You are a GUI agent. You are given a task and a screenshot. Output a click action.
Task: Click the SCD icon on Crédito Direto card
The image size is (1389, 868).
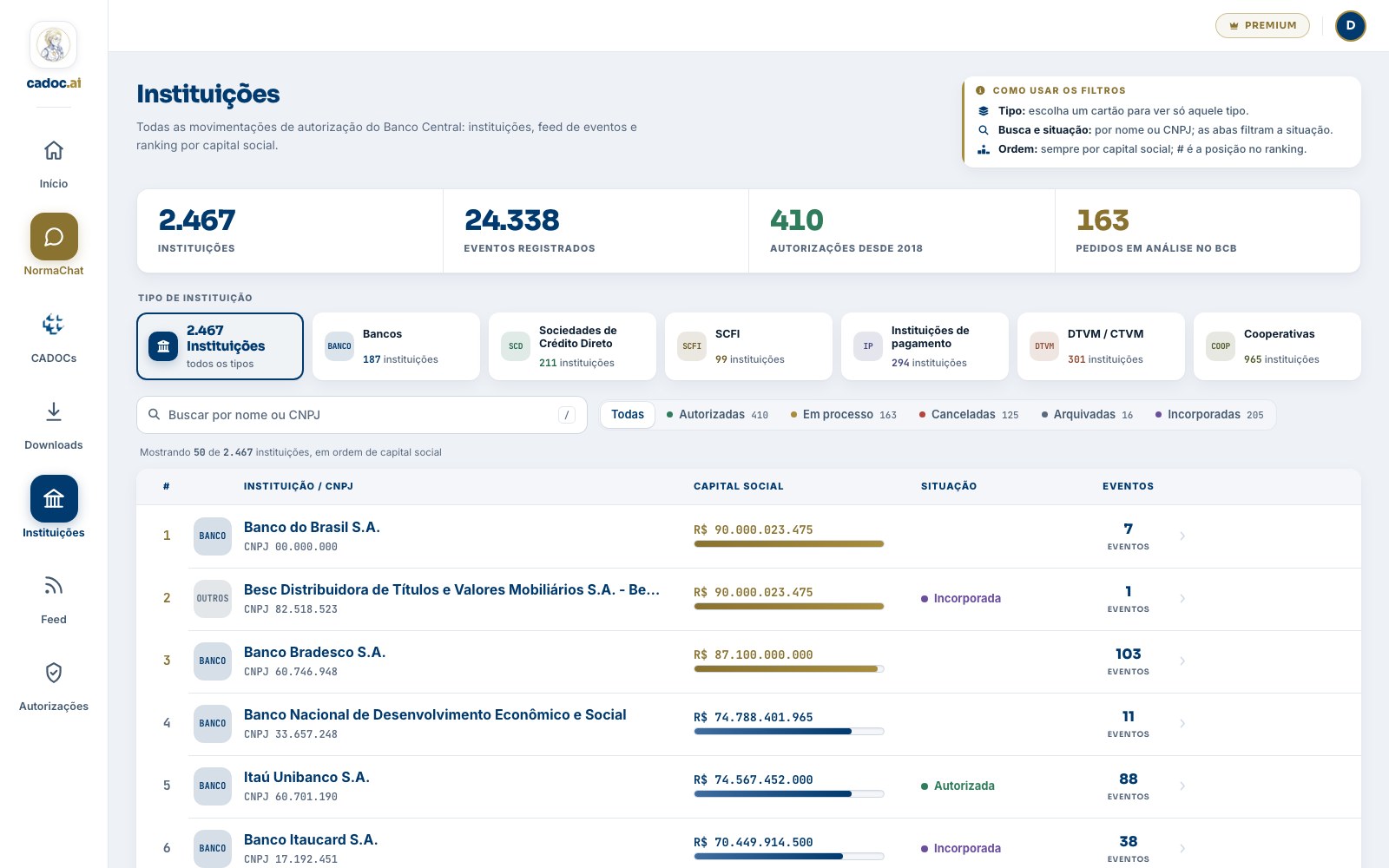[x=516, y=345]
